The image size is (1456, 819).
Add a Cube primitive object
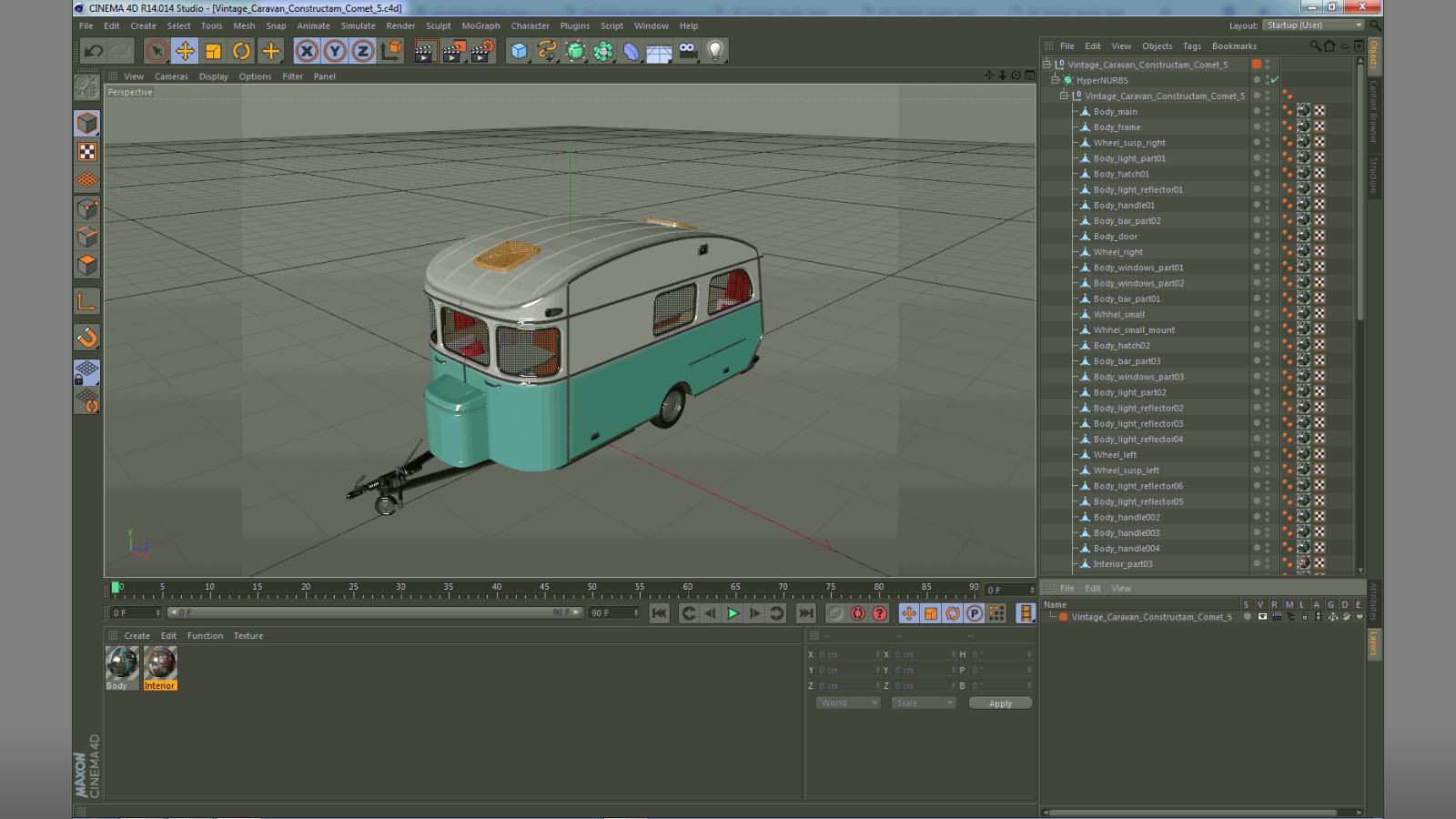(x=519, y=51)
